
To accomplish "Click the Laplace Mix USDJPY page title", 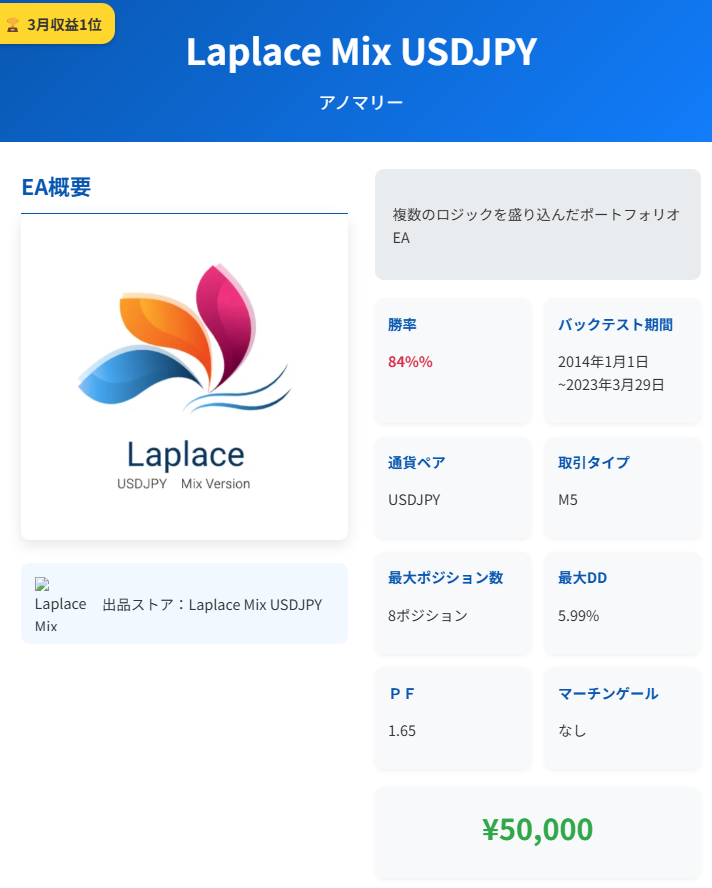I will point(361,52).
